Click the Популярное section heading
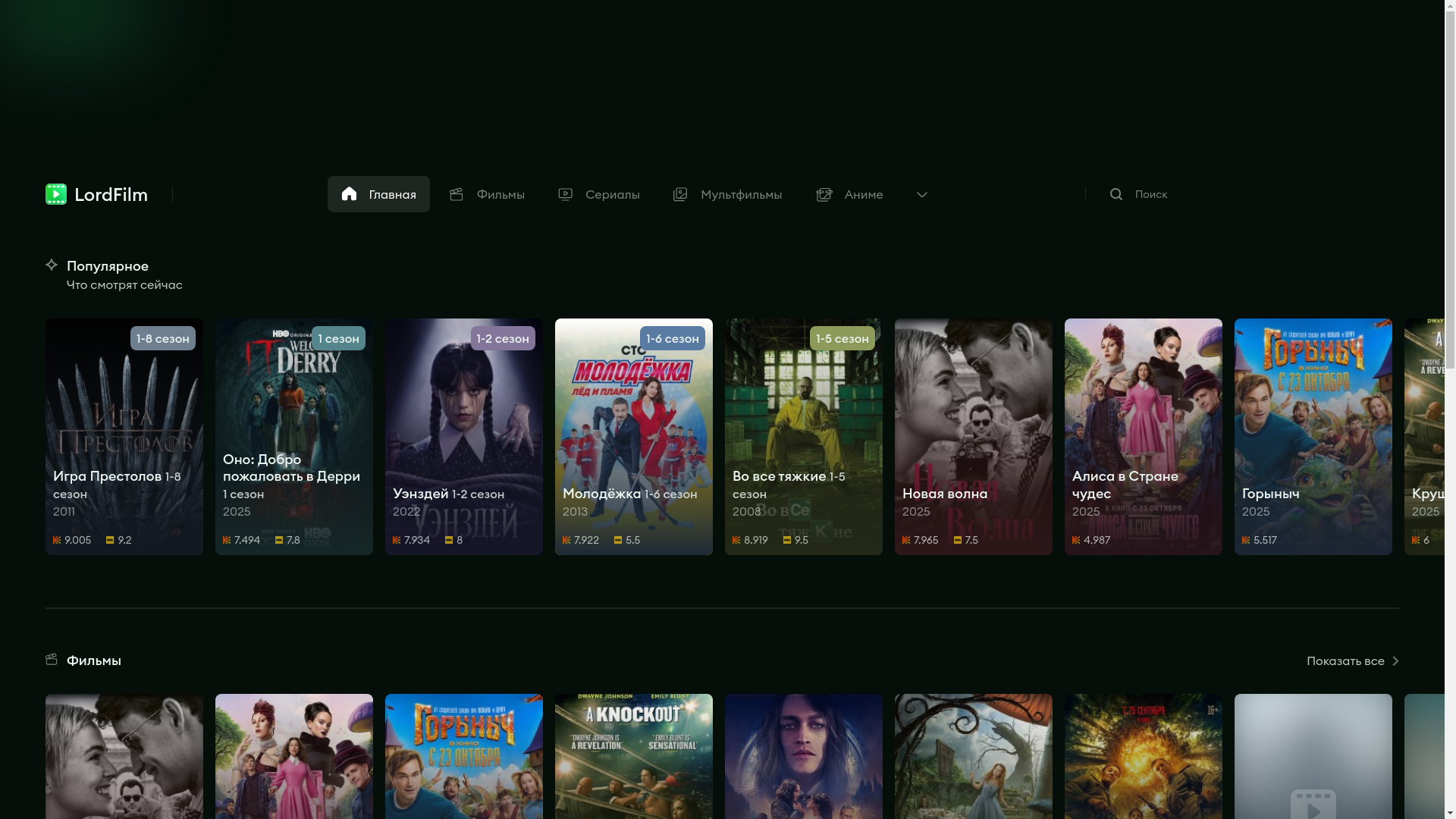 [x=108, y=266]
